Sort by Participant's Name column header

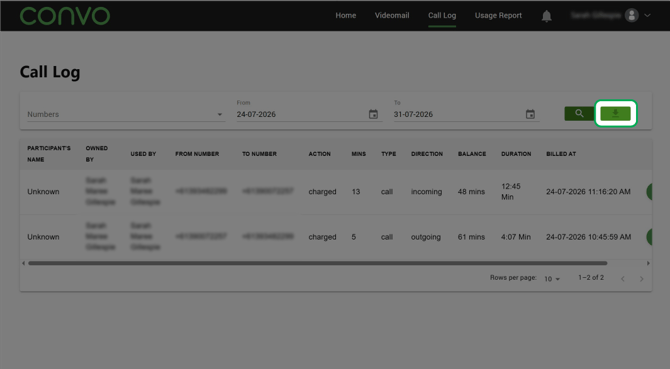tap(49, 154)
